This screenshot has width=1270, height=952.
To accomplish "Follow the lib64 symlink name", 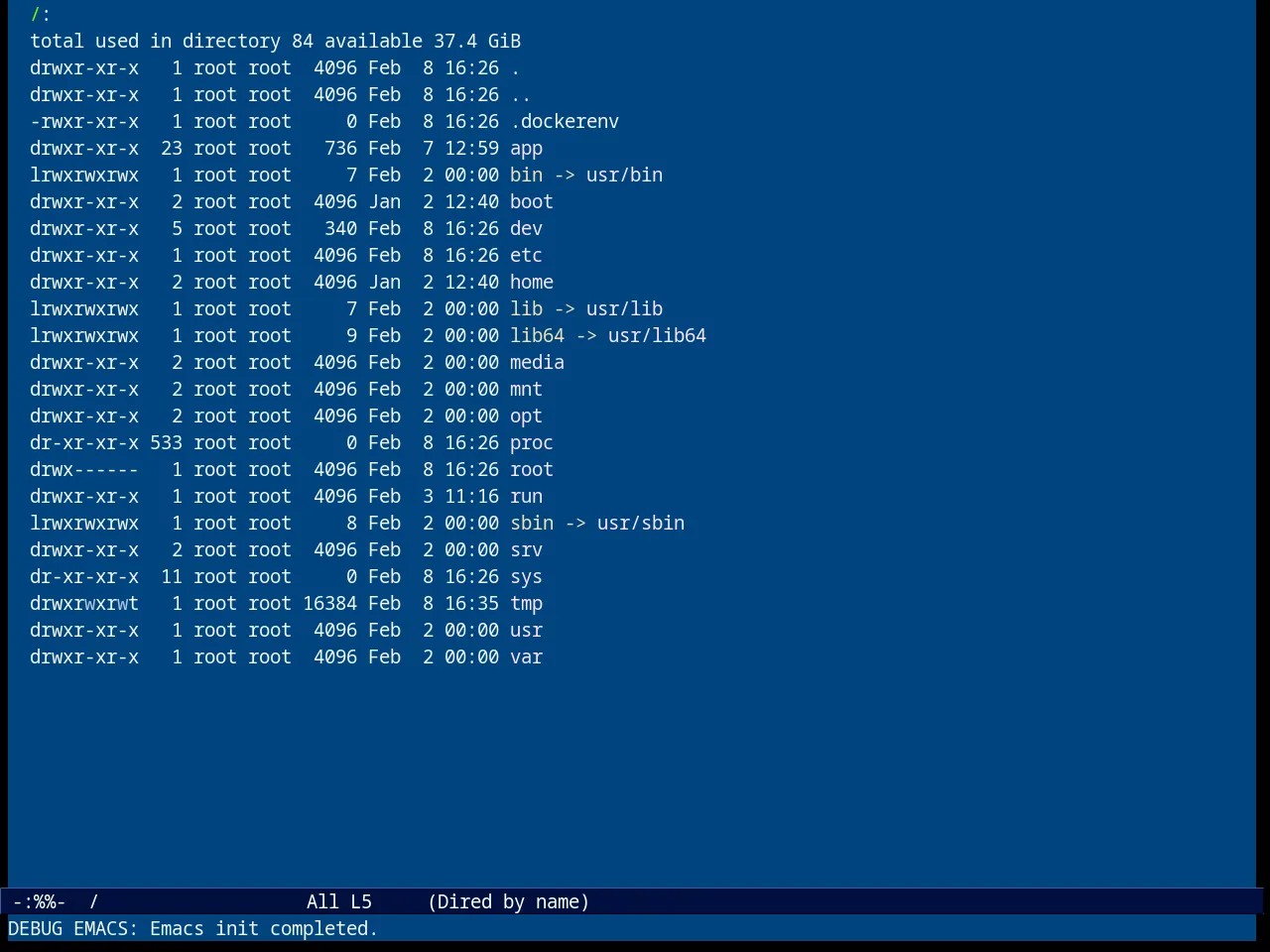I will point(537,336).
